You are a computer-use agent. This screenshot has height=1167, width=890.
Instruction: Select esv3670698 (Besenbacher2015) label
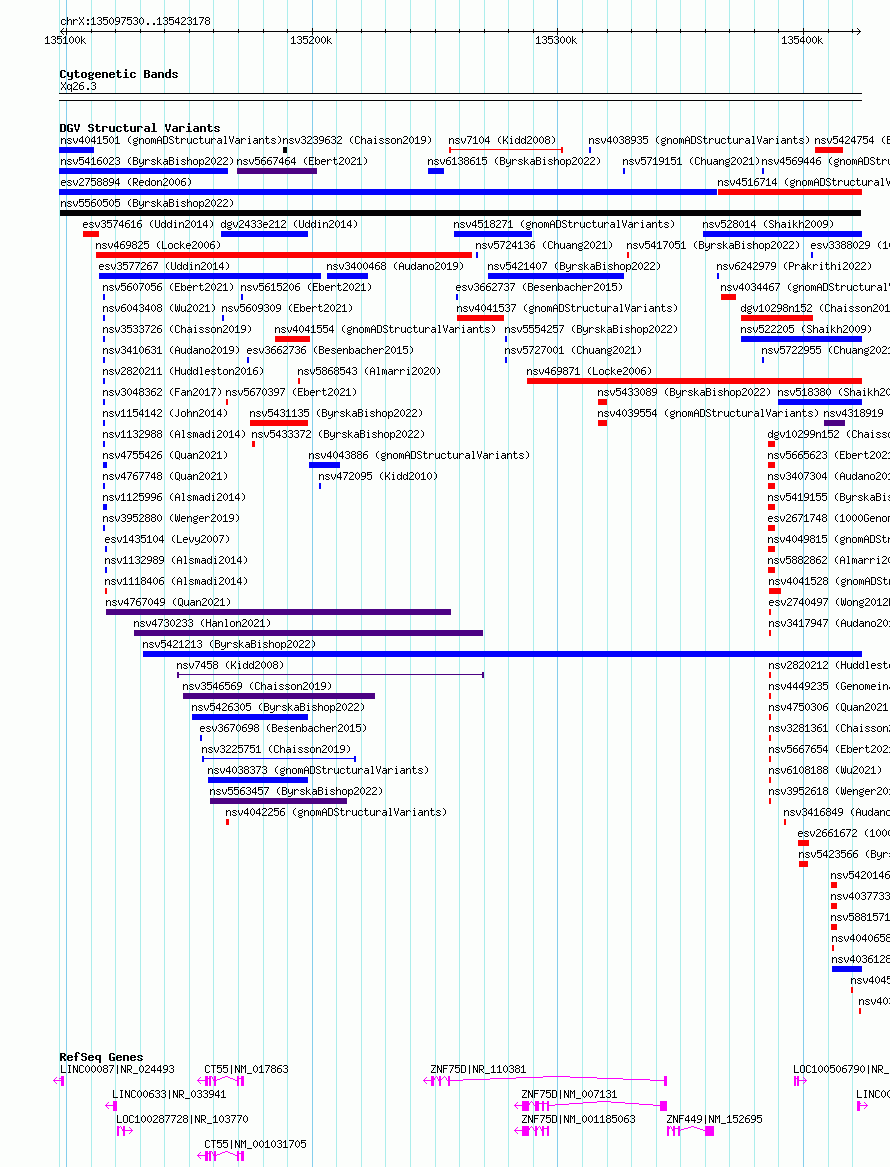[x=284, y=729]
